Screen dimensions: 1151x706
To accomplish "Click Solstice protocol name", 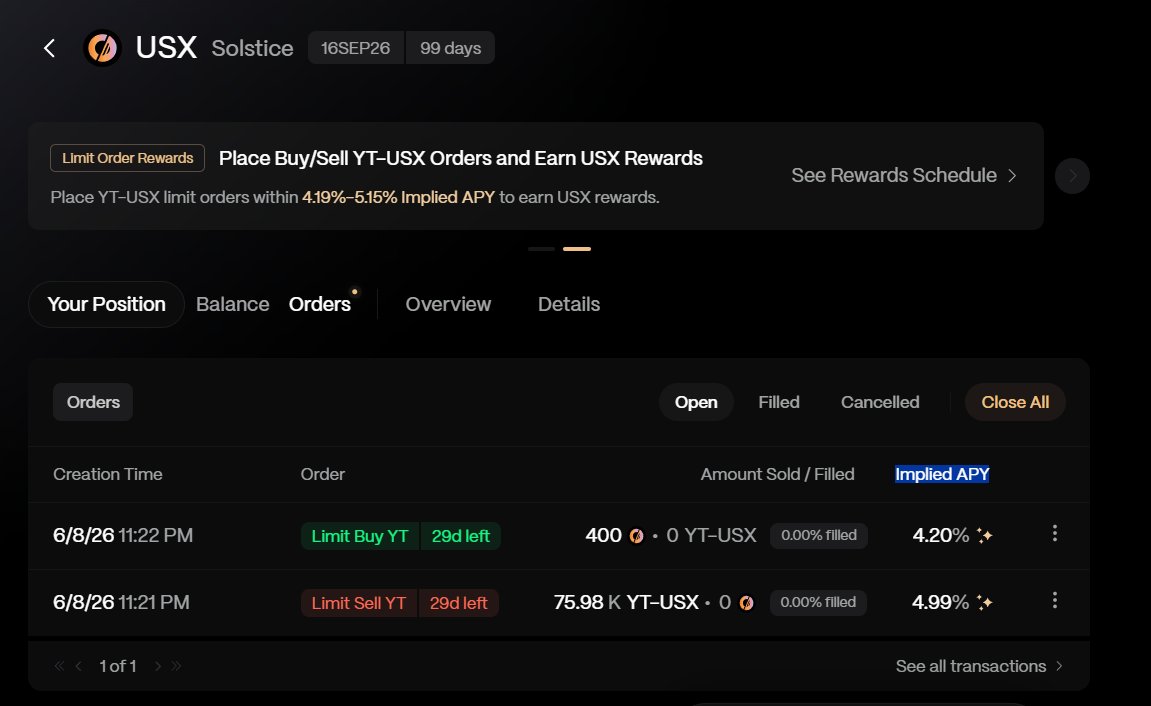I will 253,48.
